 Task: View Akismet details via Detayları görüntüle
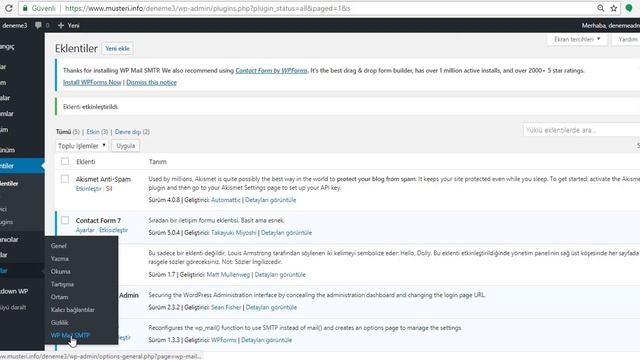coord(271,200)
